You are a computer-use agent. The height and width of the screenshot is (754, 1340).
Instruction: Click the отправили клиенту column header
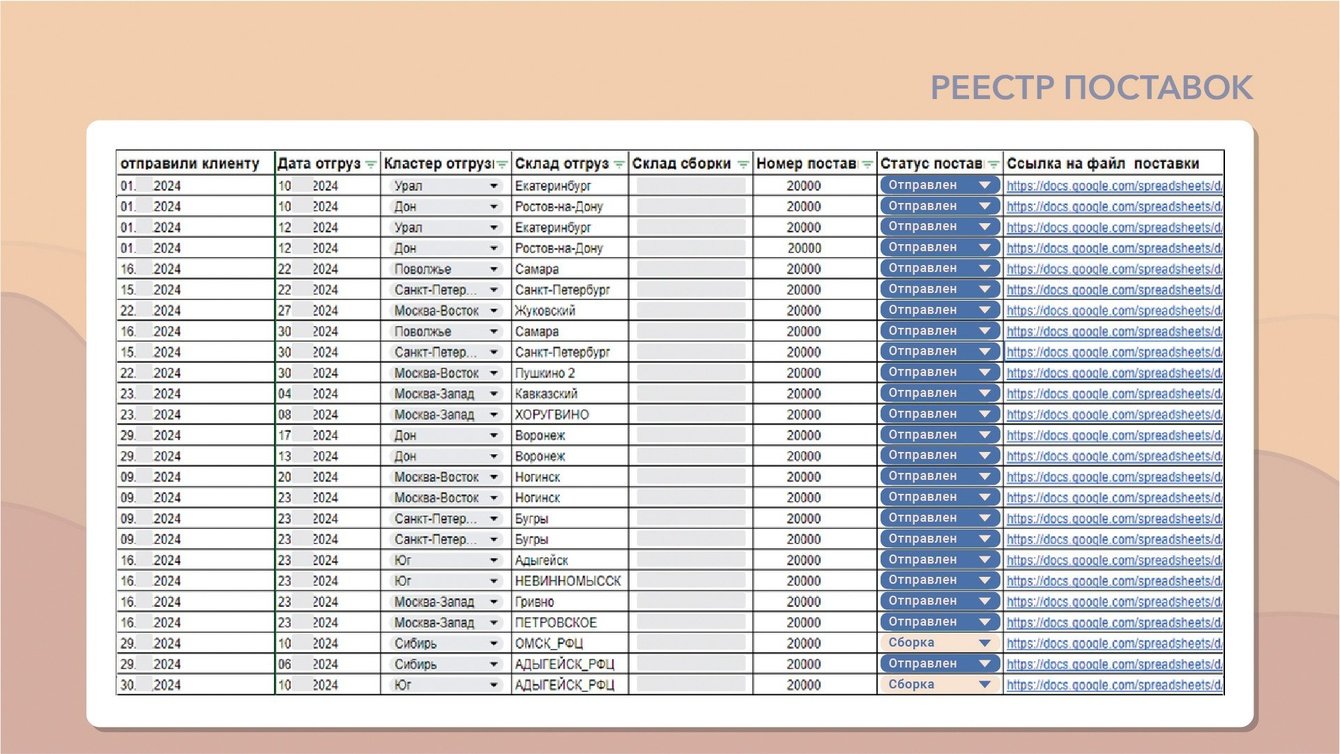pyautogui.click(x=196, y=164)
